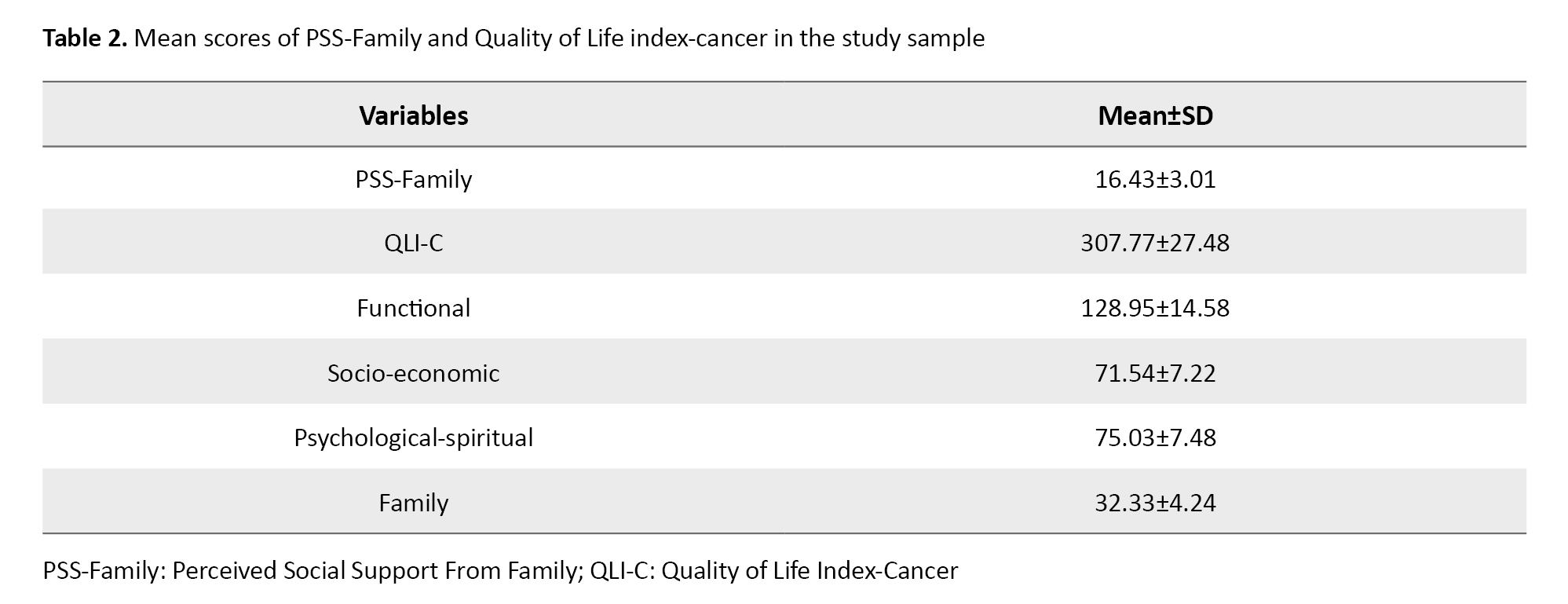The image size is (1568, 604).
Task: Click 'Perceived Social Support From Family' in the footnote
Action: [x=374, y=570]
